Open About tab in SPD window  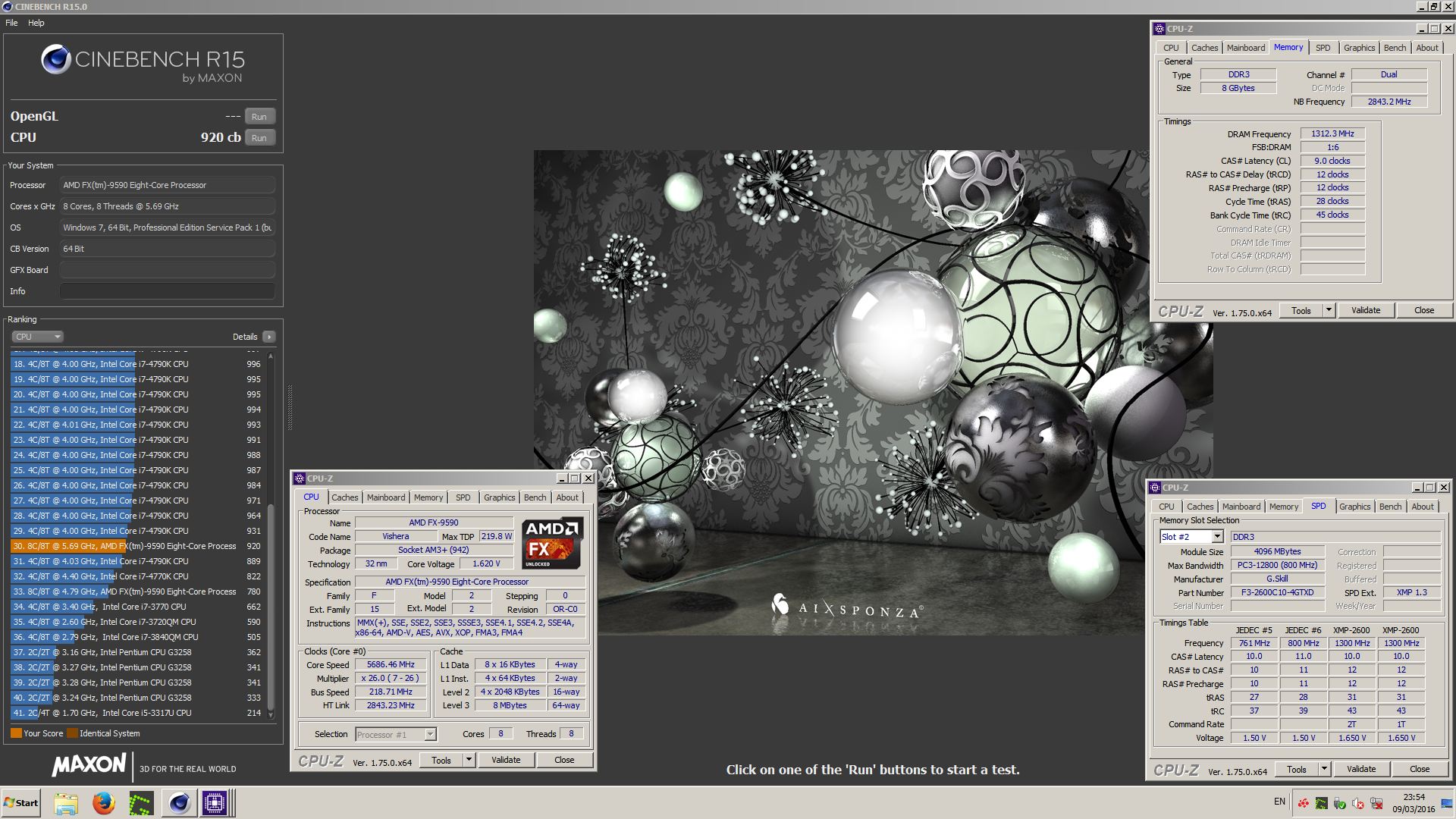click(x=1423, y=507)
